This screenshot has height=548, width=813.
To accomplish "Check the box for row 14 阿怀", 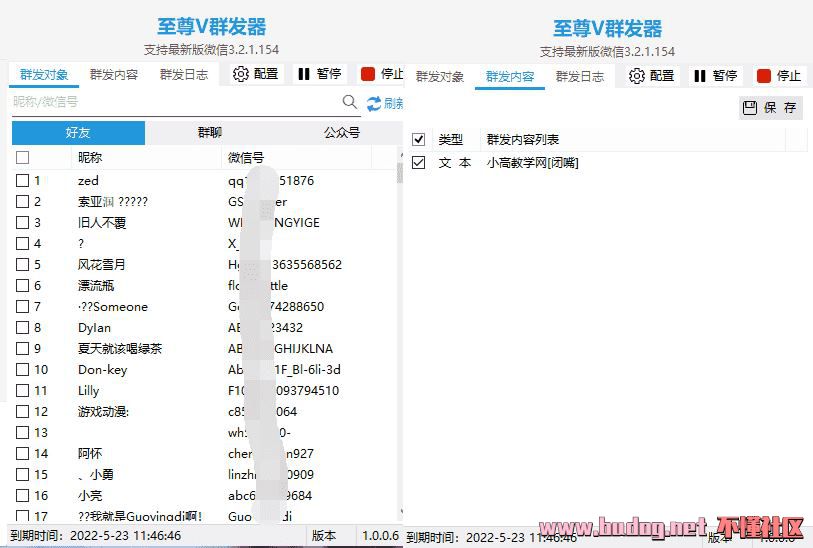I will 22,454.
